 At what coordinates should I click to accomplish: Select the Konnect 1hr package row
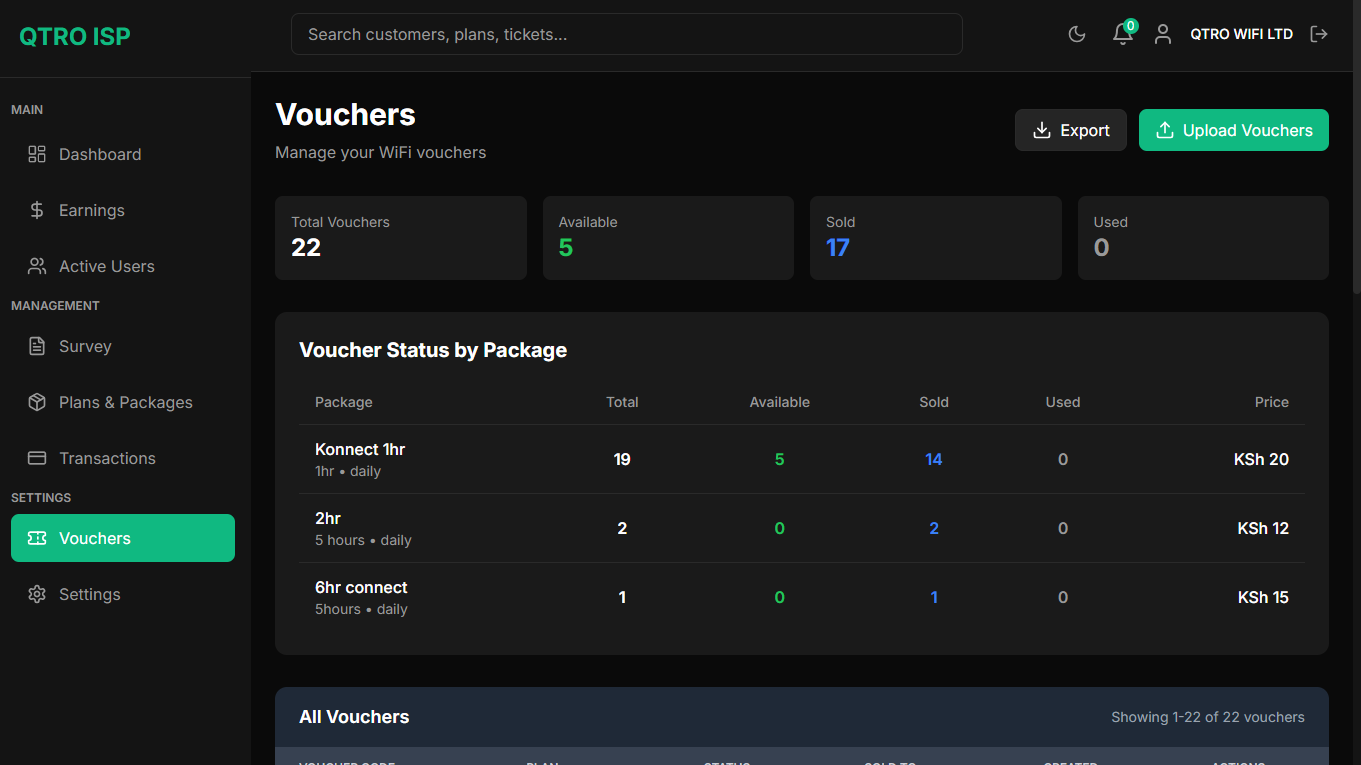(x=360, y=459)
